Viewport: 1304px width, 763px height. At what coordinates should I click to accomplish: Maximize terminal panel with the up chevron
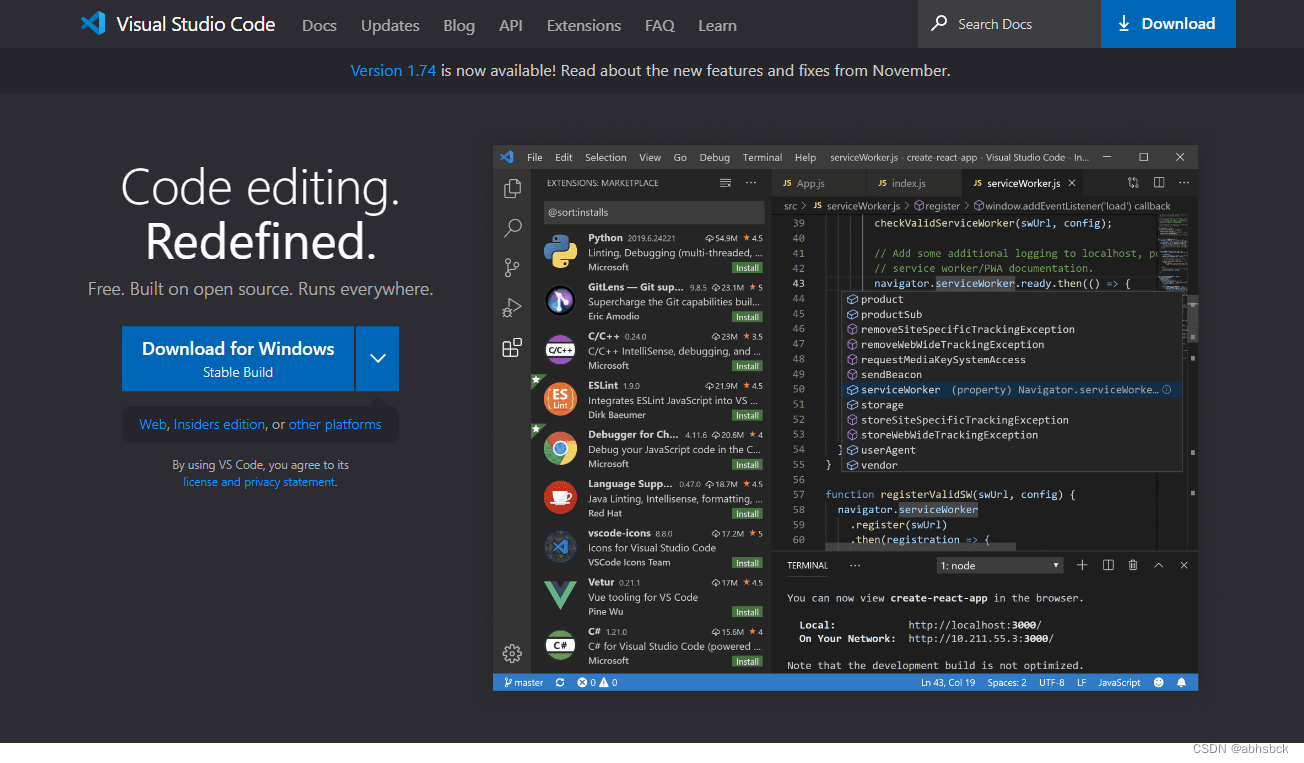pyautogui.click(x=1159, y=565)
